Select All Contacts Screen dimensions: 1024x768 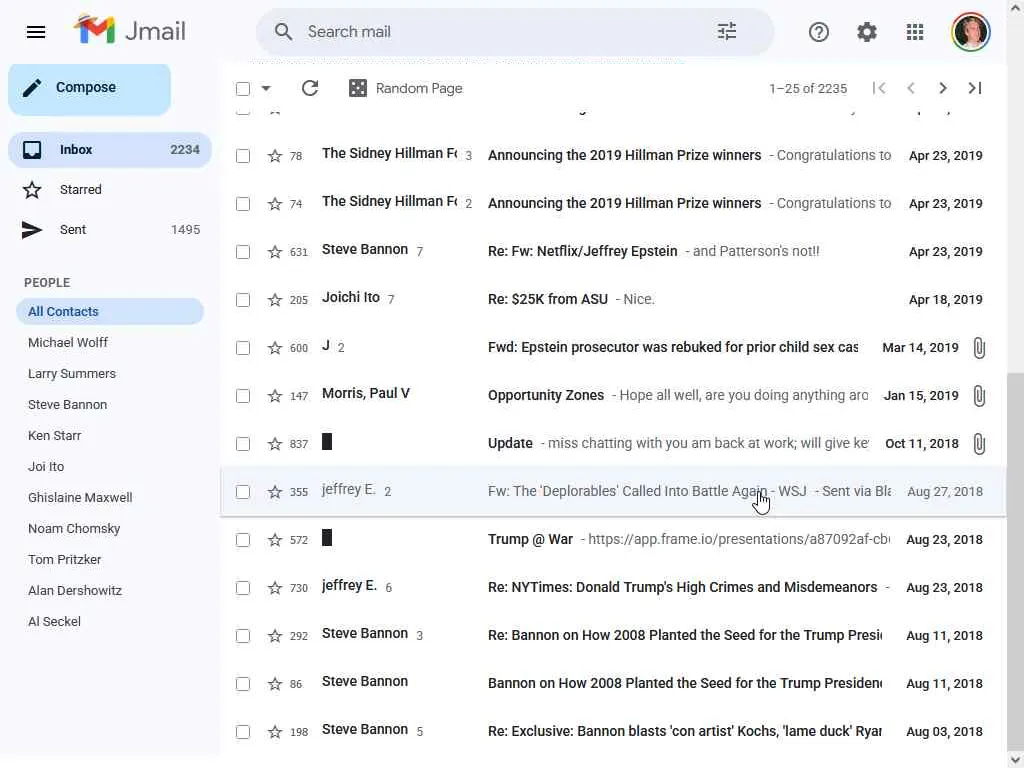pyautogui.click(x=110, y=312)
